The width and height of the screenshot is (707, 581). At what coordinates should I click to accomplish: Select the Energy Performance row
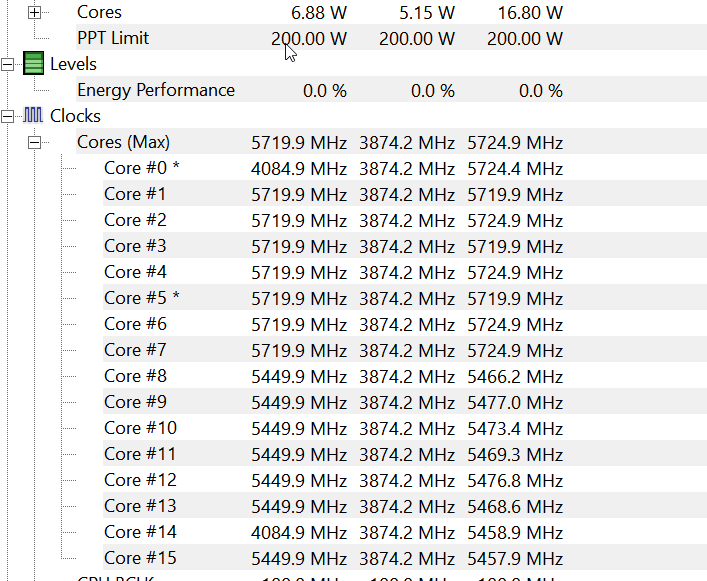tap(155, 90)
